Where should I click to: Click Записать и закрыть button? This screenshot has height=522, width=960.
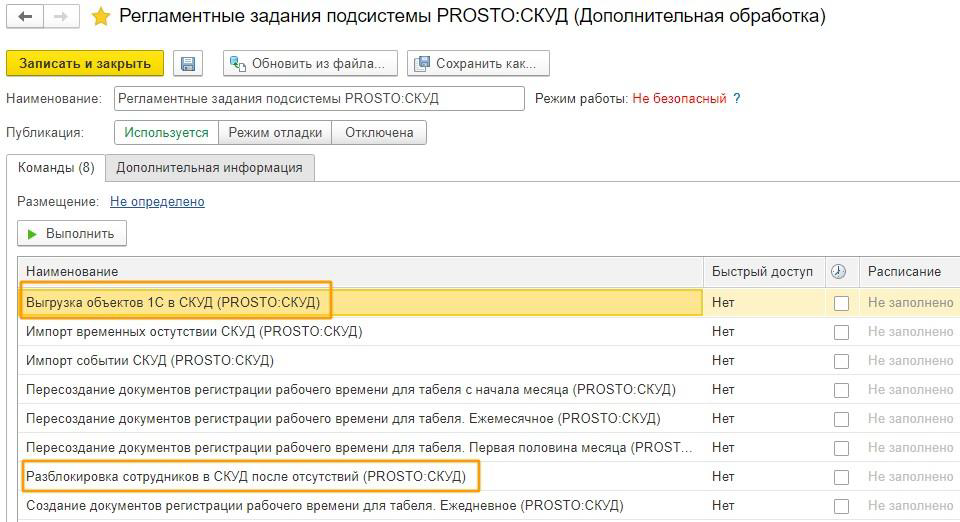[x=85, y=64]
